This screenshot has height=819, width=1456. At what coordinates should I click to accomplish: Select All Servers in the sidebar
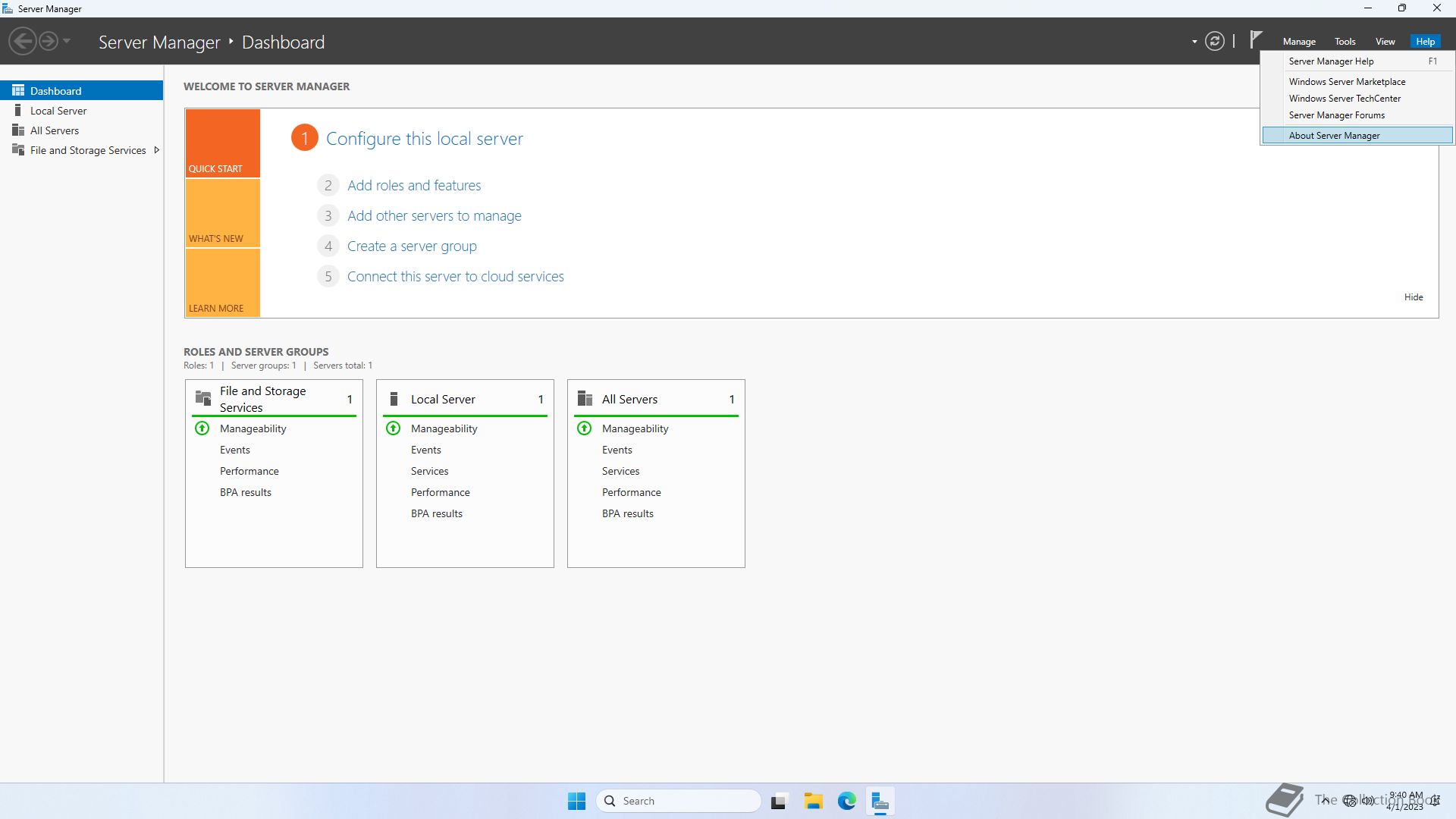point(81,130)
